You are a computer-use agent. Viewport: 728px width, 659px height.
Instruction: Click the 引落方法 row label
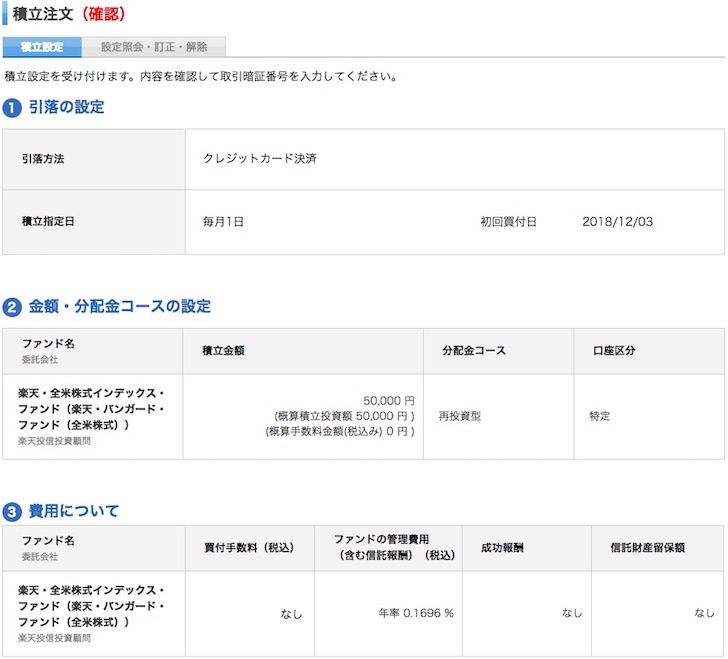(43, 159)
